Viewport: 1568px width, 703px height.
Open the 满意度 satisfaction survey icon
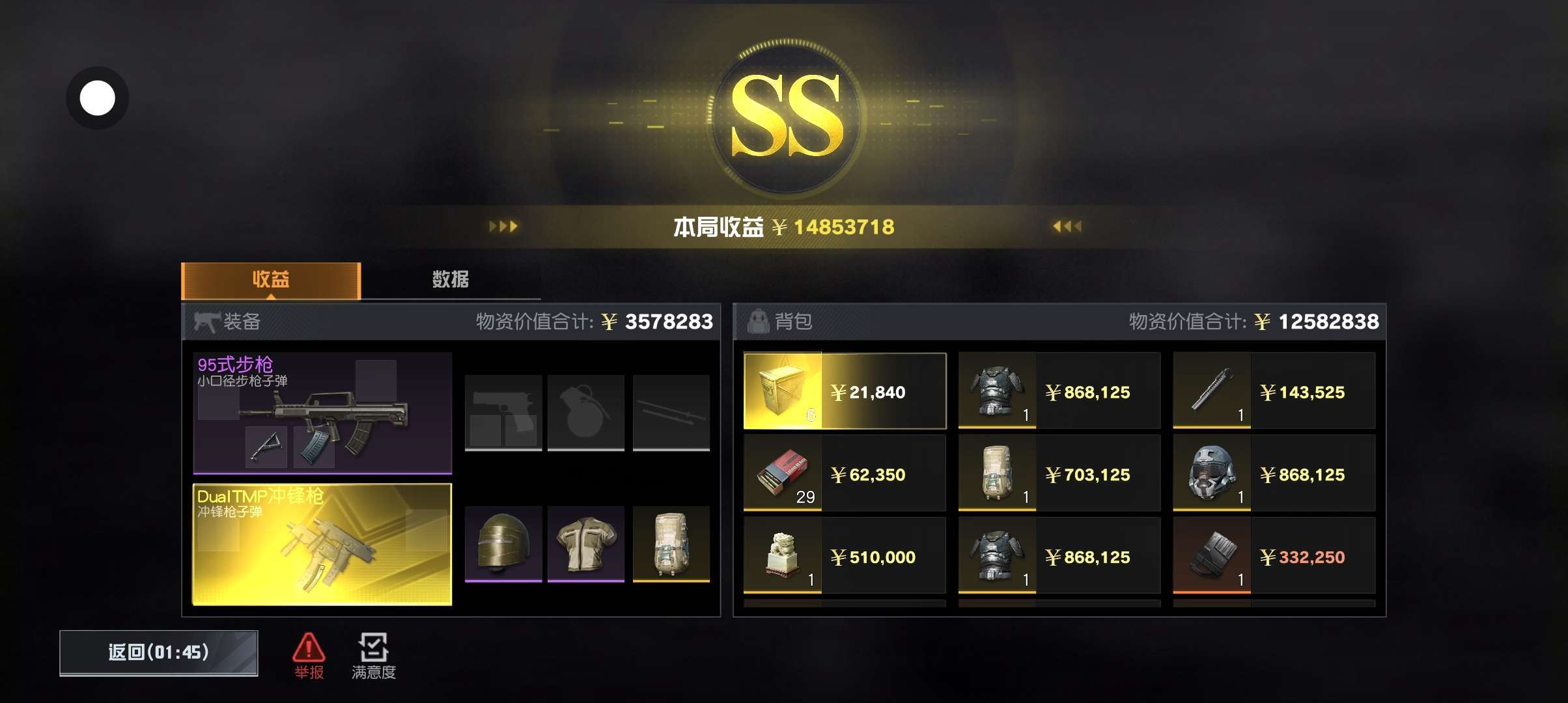click(373, 655)
